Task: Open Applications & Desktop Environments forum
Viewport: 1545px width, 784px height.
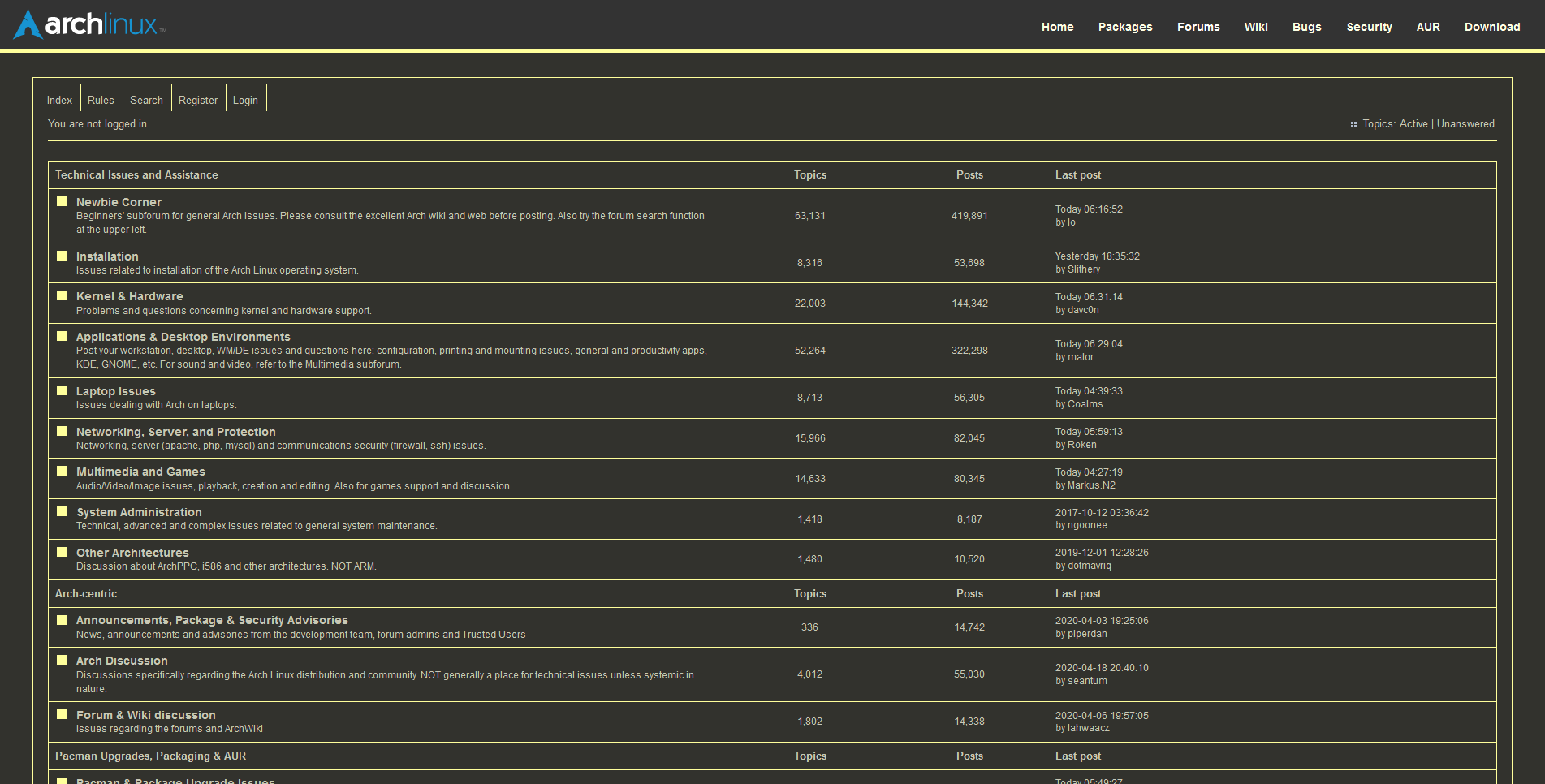Action: (183, 337)
